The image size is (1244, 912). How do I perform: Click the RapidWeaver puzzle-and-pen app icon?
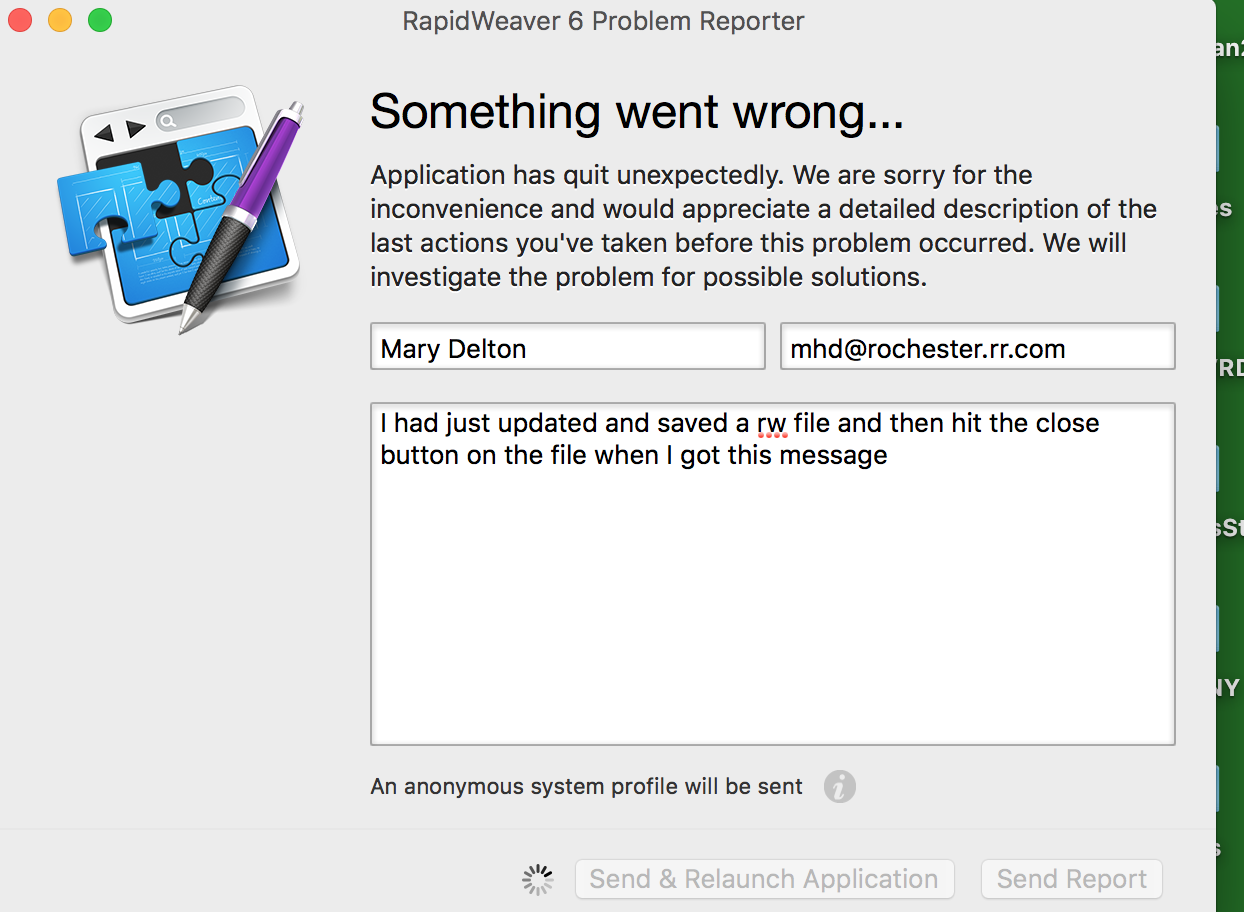180,210
